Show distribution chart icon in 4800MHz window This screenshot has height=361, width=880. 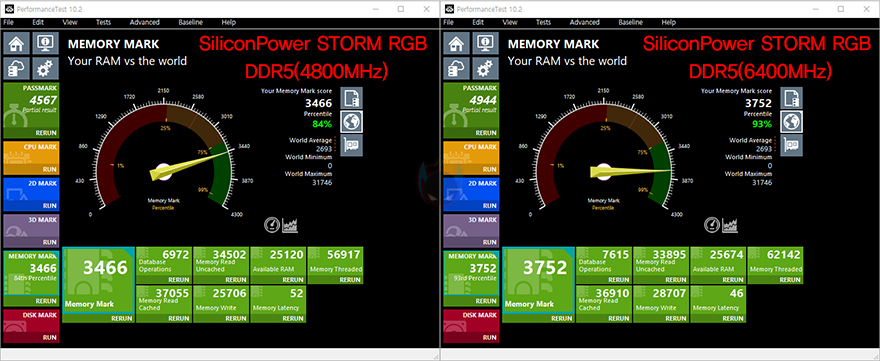click(290, 225)
